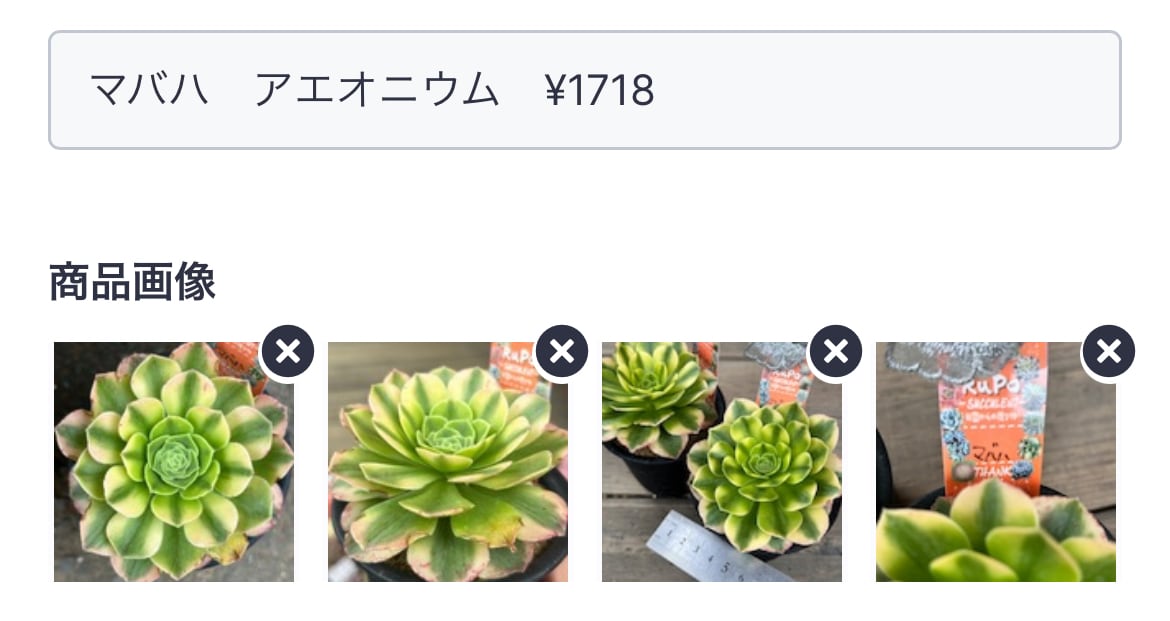Viewport: 1170px width, 621px height.
Task: Place cursor on ¥1718 in title field
Action: point(600,90)
